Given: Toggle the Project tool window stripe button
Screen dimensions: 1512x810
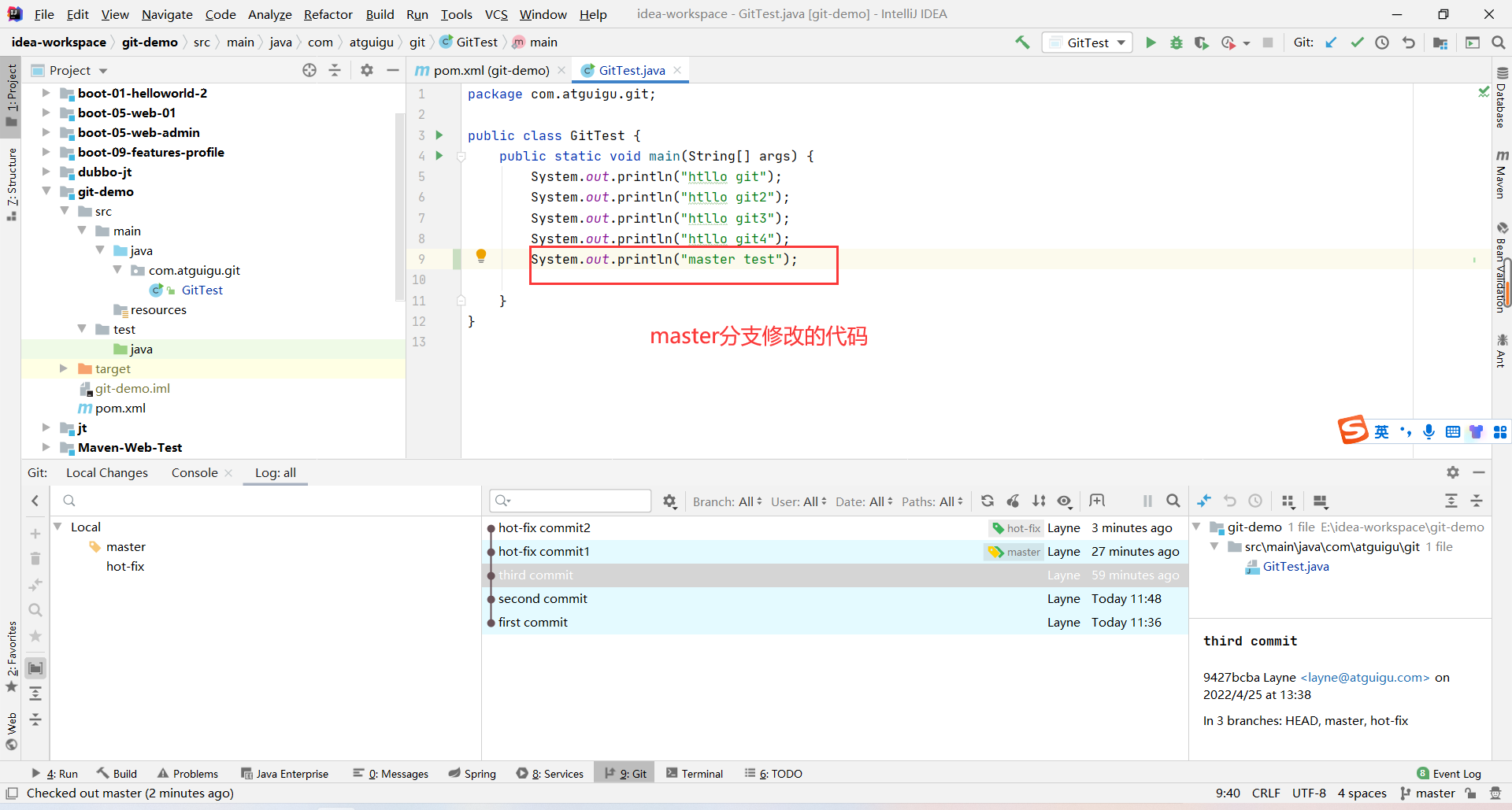Looking at the screenshot, I should click(x=11, y=95).
